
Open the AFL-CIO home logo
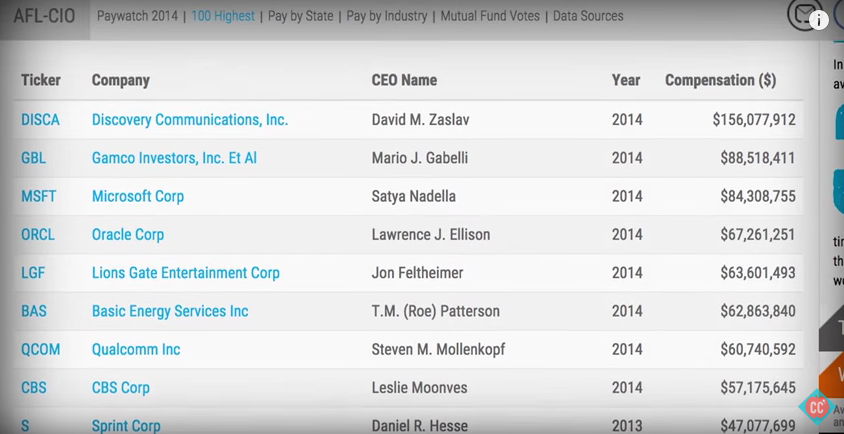[44, 16]
